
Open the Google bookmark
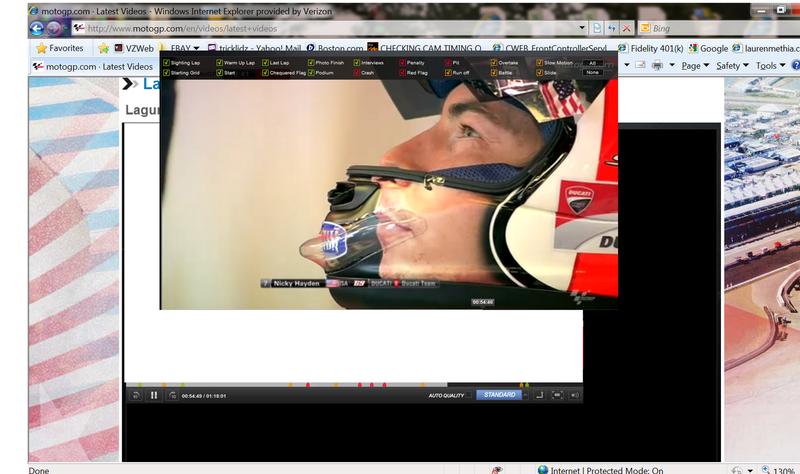(708, 48)
